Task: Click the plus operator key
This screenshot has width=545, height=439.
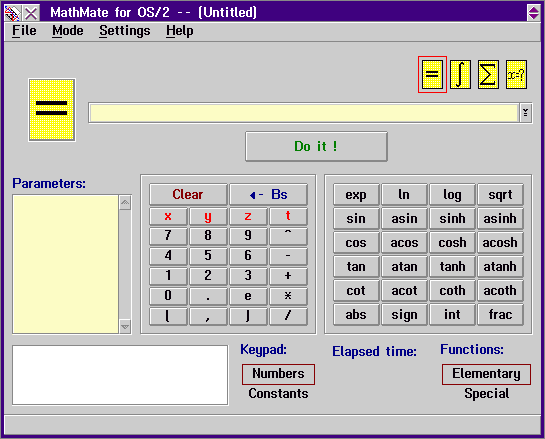Action: tap(288, 276)
